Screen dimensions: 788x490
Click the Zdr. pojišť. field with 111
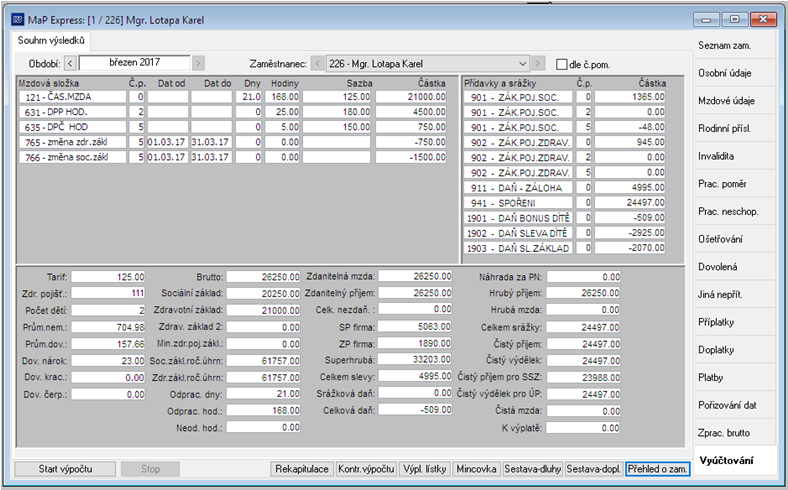coord(108,293)
